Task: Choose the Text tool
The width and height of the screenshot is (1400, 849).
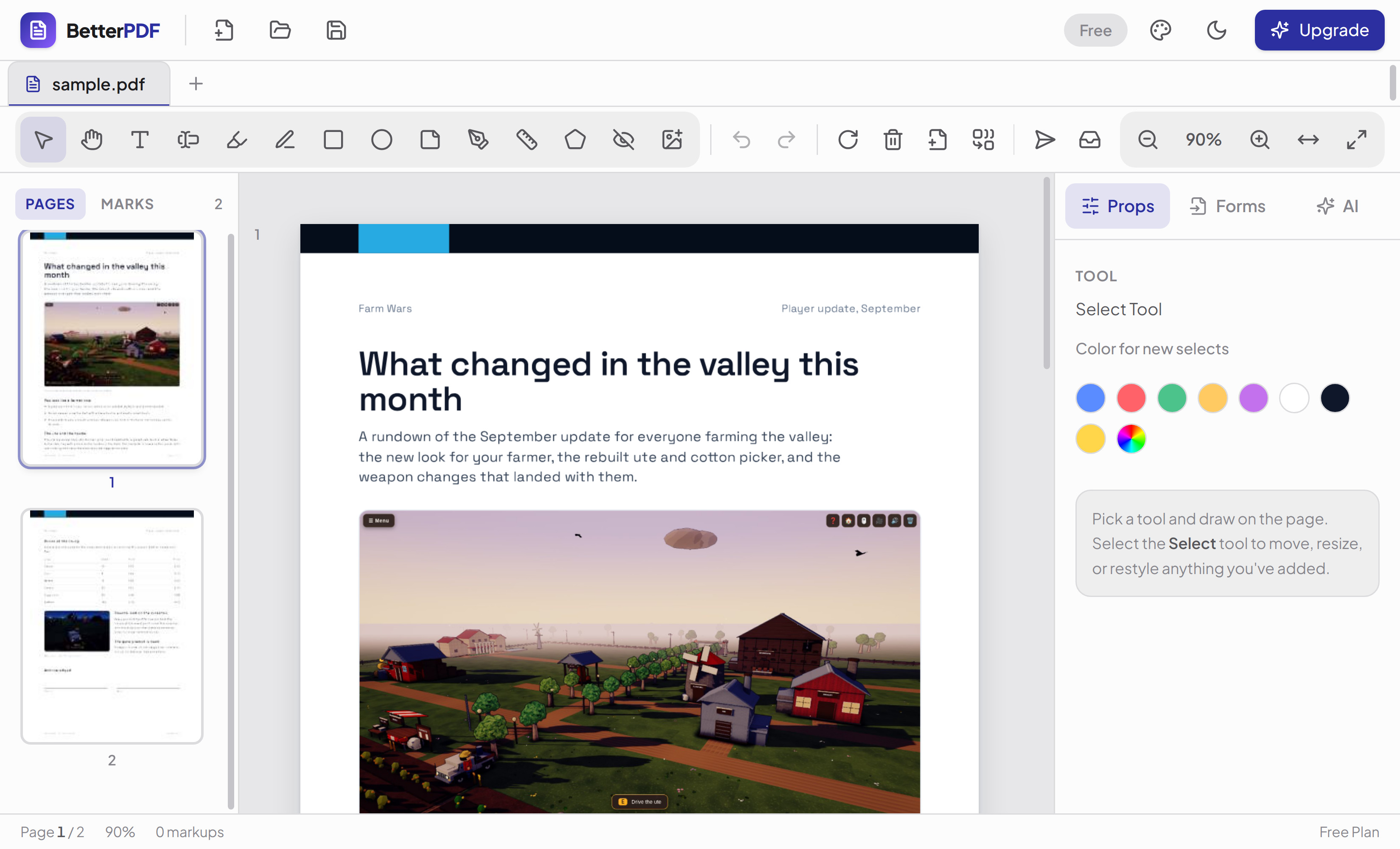Action: coord(140,139)
